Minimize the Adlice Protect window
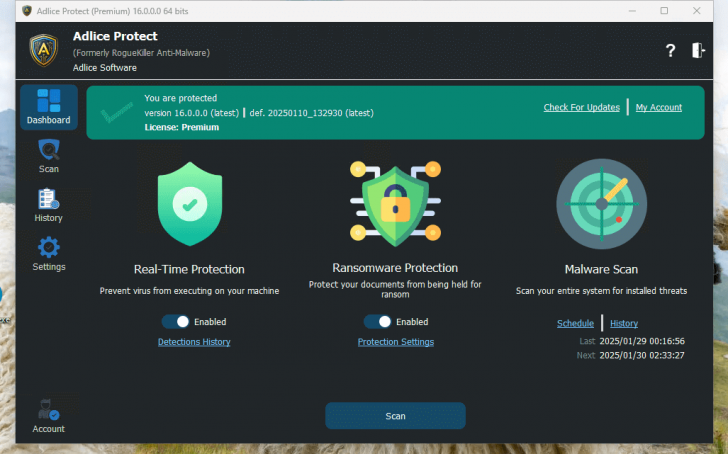Screen dimensions: 728x454 pyautogui.click(x=632, y=11)
